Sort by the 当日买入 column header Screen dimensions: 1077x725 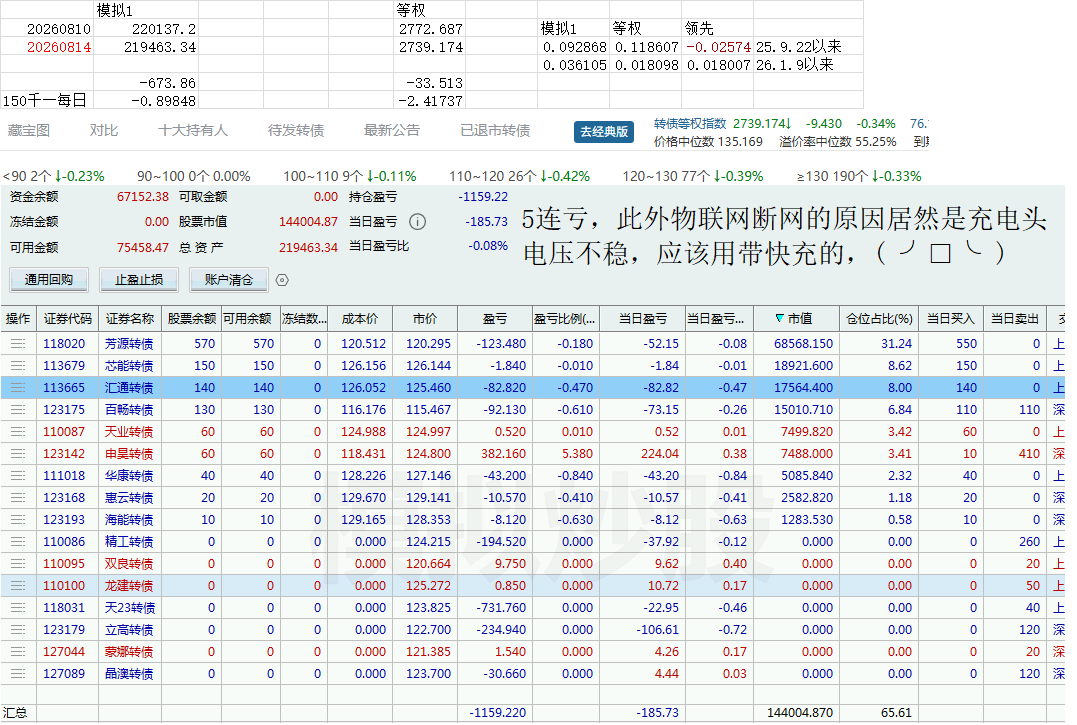coord(951,319)
